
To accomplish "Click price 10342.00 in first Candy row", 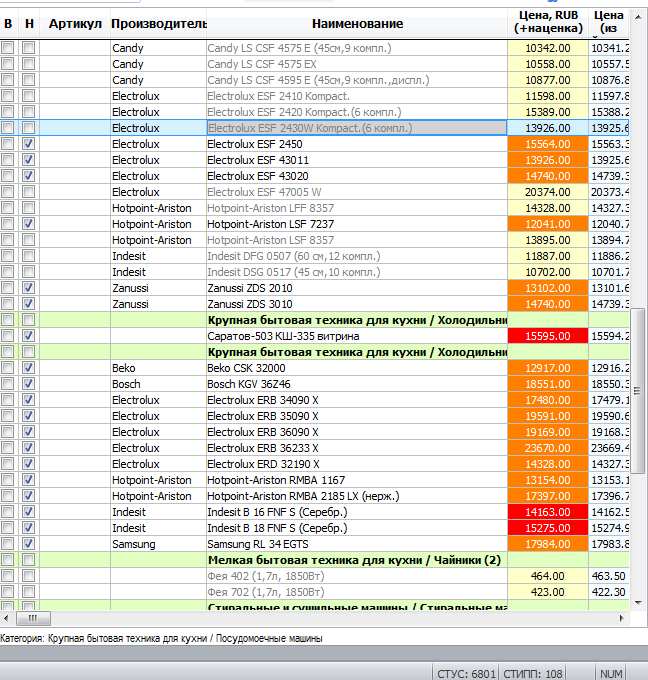I will [548, 48].
